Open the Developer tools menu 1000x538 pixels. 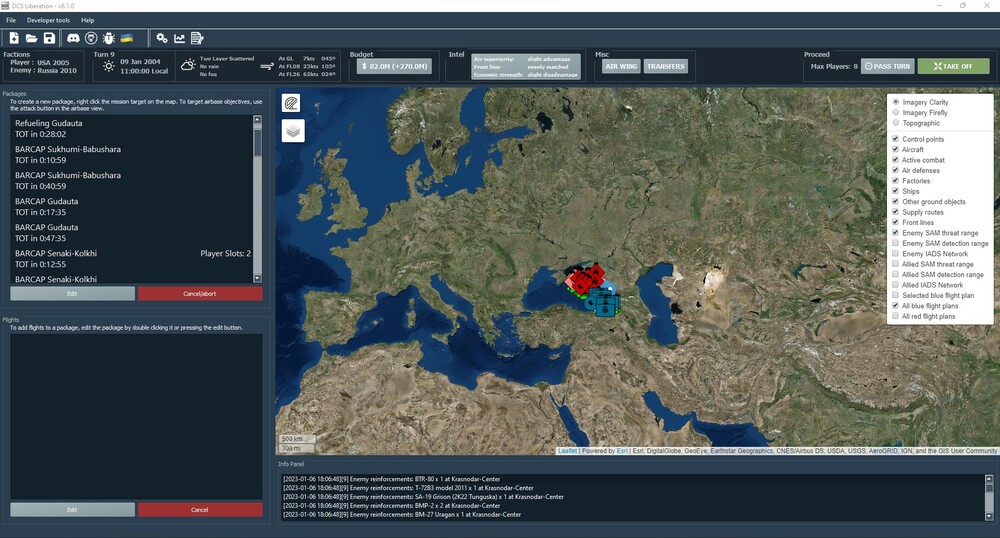click(48, 20)
